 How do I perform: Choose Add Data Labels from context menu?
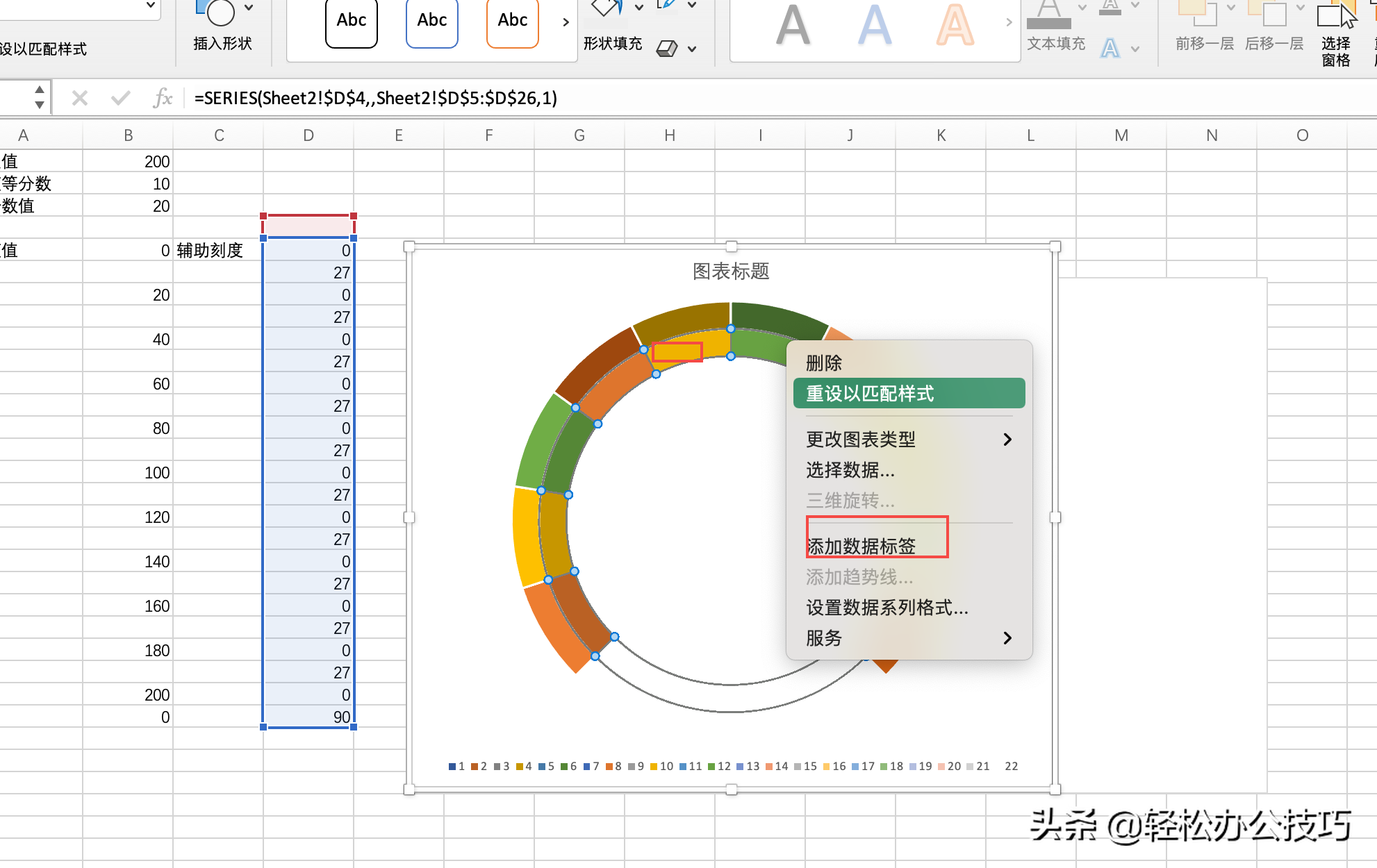coord(861,546)
